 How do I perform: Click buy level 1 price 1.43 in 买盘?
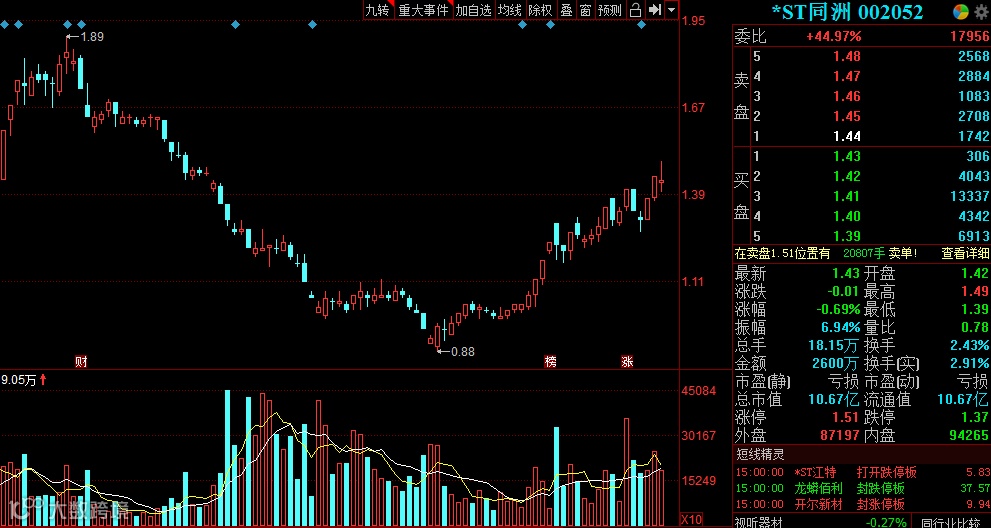point(846,156)
